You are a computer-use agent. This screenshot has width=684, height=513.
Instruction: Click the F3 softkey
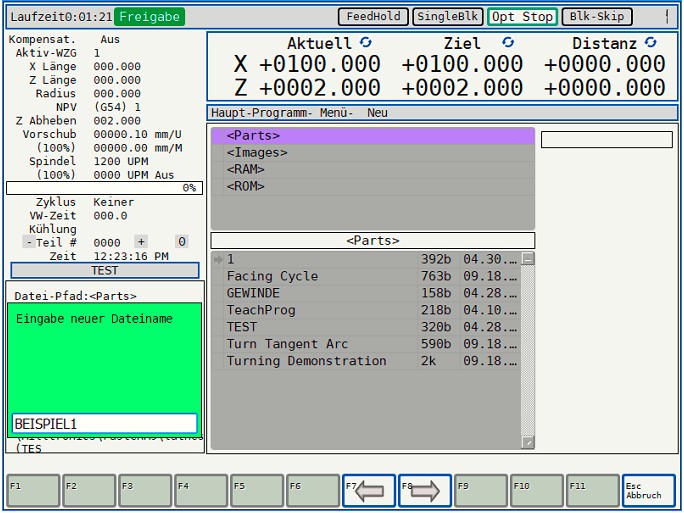tap(145, 490)
